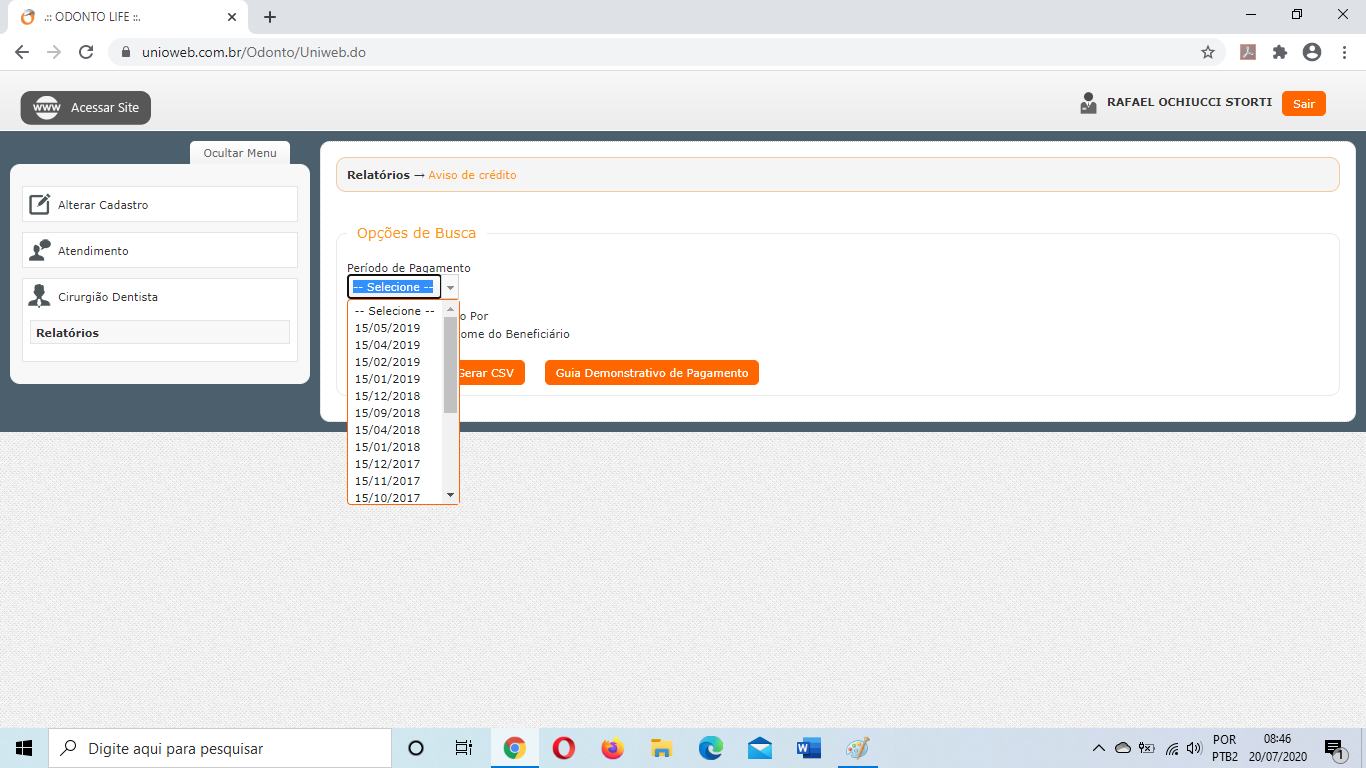The width and height of the screenshot is (1366, 768).
Task: Click the Alterar Cadastro edit icon
Action: (x=40, y=204)
